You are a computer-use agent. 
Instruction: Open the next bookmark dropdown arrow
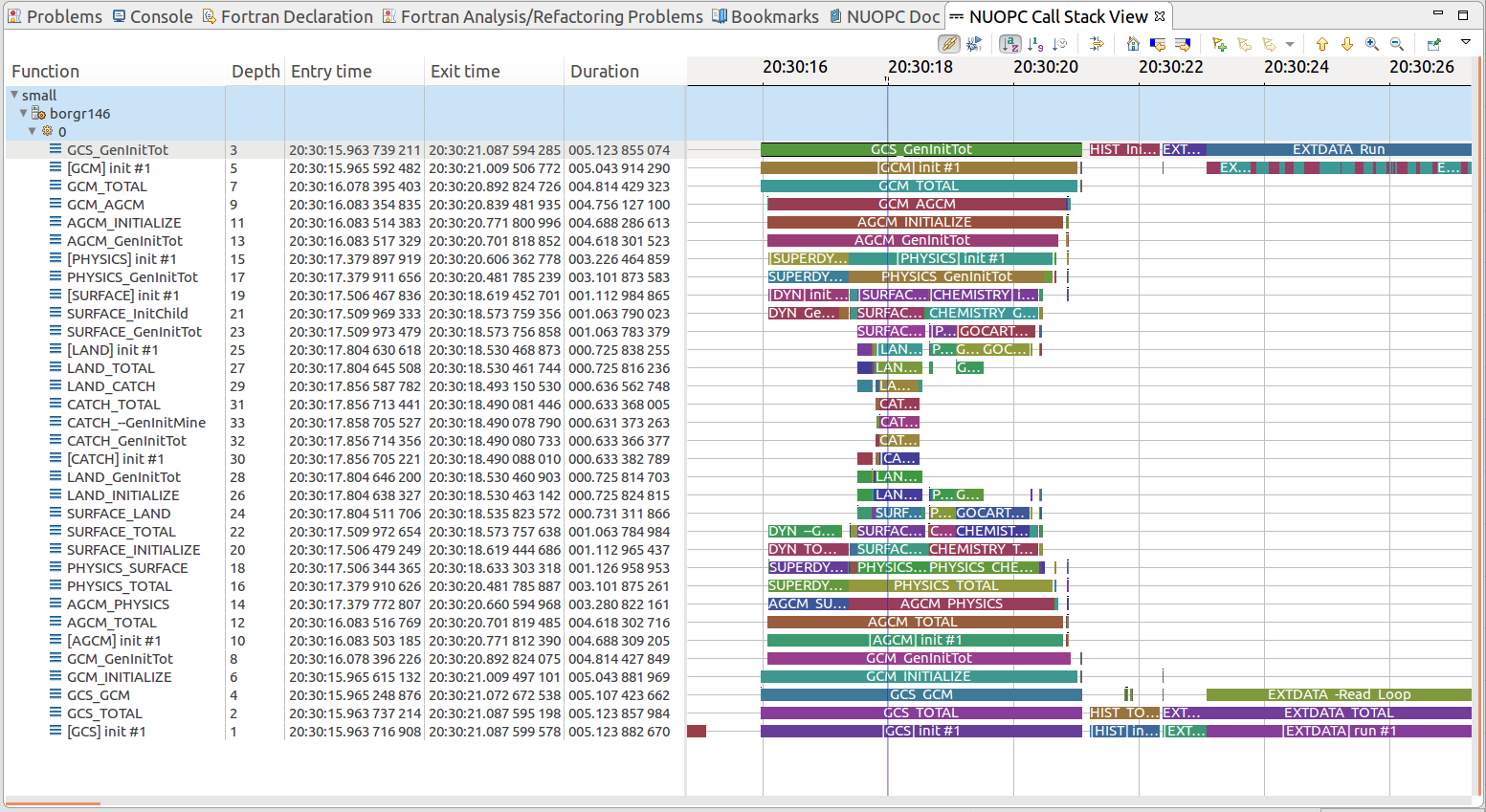[x=1290, y=44]
